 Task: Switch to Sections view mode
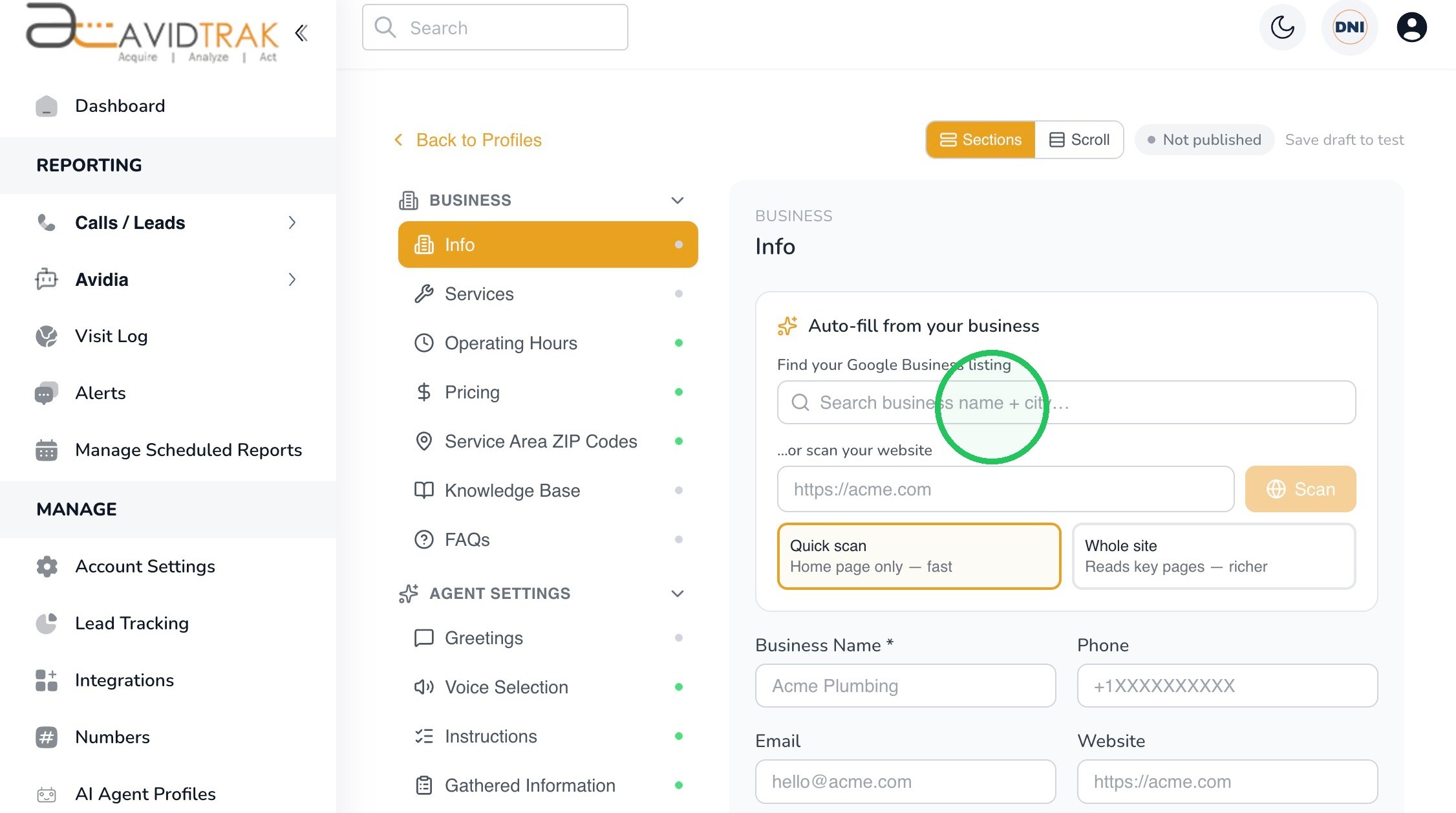coord(981,140)
